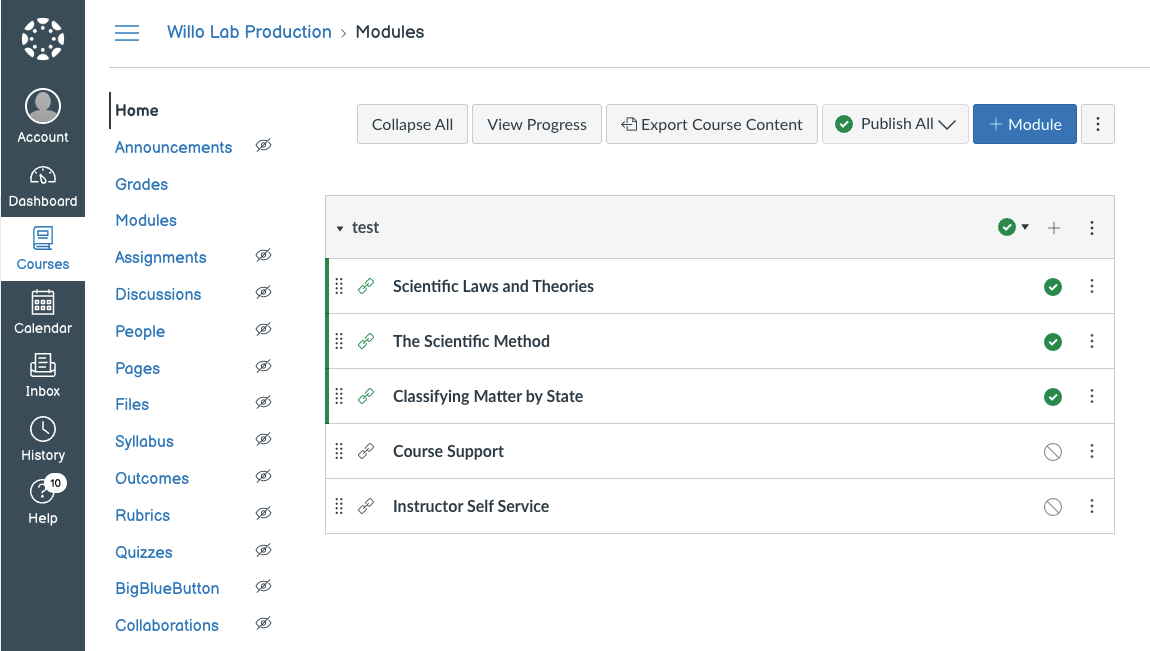The width and height of the screenshot is (1150, 651).
Task: Open Quizzes in course navigation
Action: coord(144,552)
